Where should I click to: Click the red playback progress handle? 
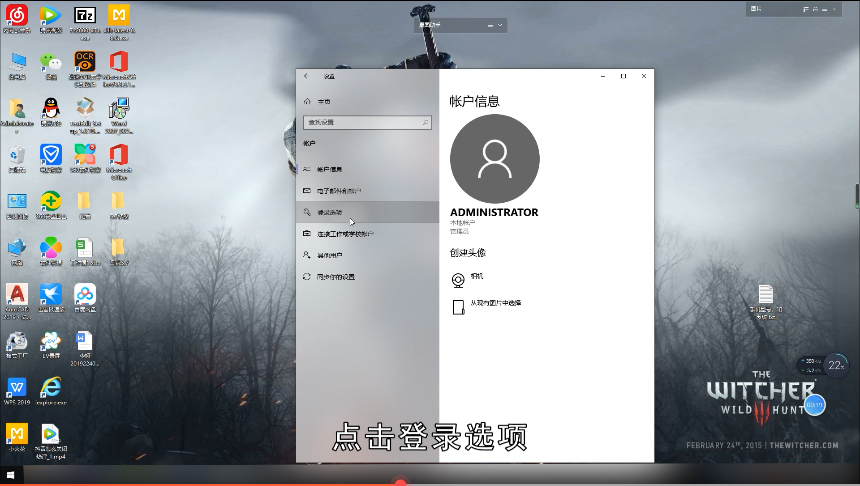(x=401, y=483)
